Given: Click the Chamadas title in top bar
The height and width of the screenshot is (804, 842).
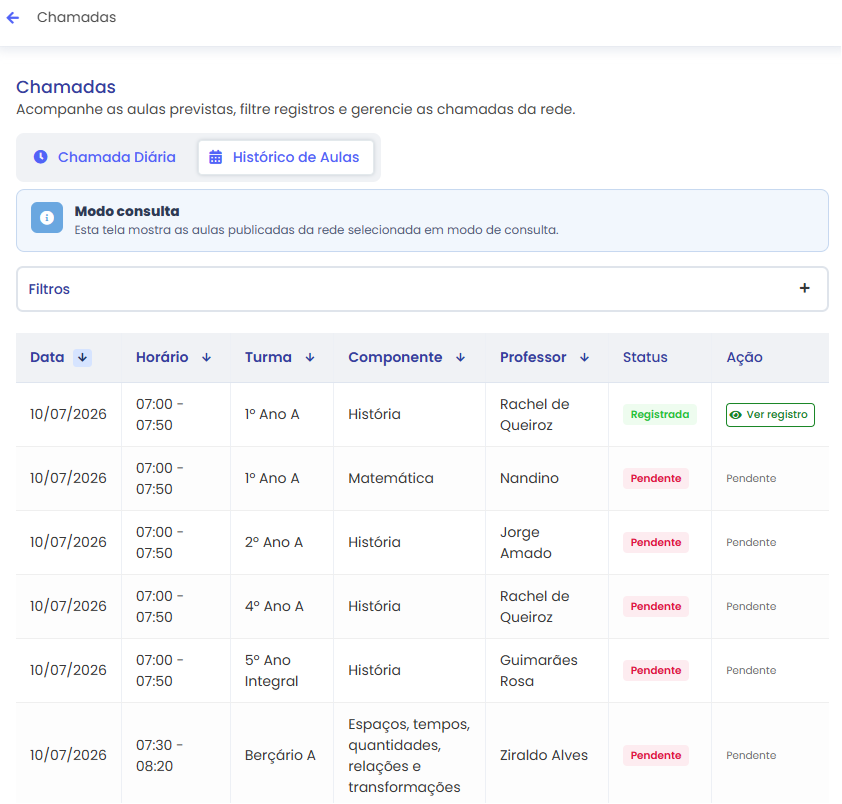Looking at the screenshot, I should [76, 17].
